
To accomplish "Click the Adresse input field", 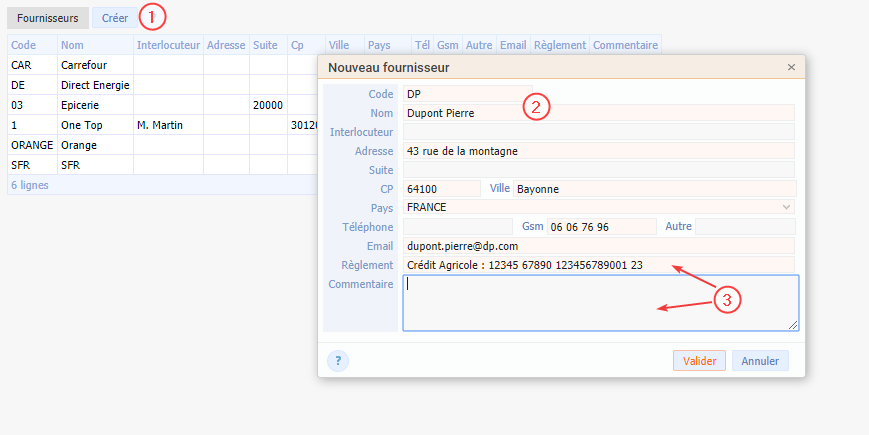I will tap(598, 151).
